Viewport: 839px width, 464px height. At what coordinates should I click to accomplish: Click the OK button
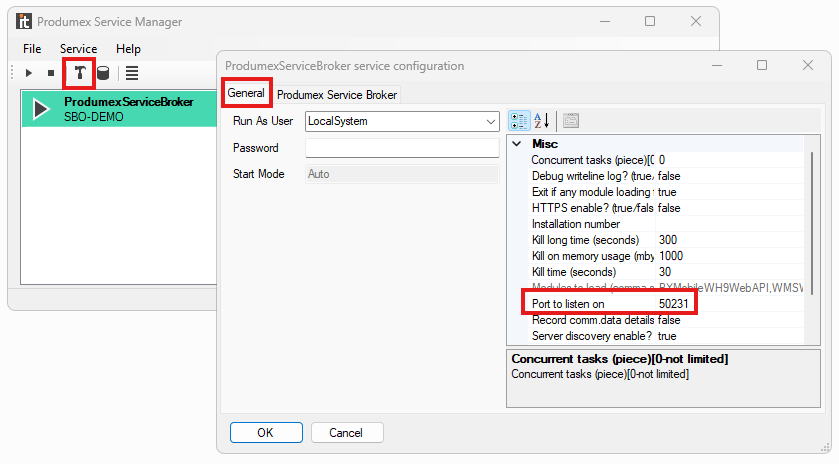[x=265, y=433]
